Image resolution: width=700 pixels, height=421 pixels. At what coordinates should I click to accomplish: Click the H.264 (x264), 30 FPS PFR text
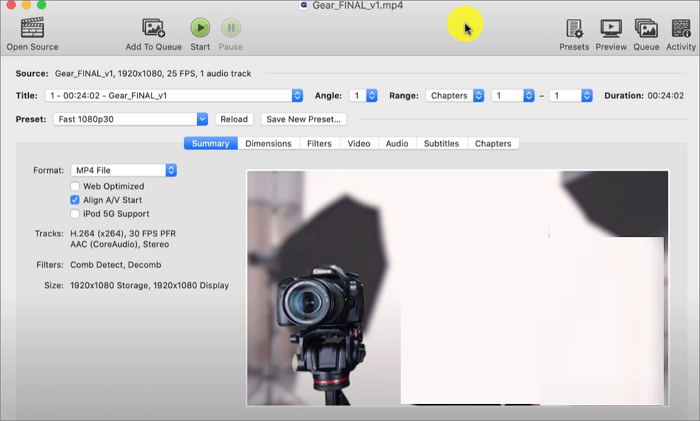[123, 233]
